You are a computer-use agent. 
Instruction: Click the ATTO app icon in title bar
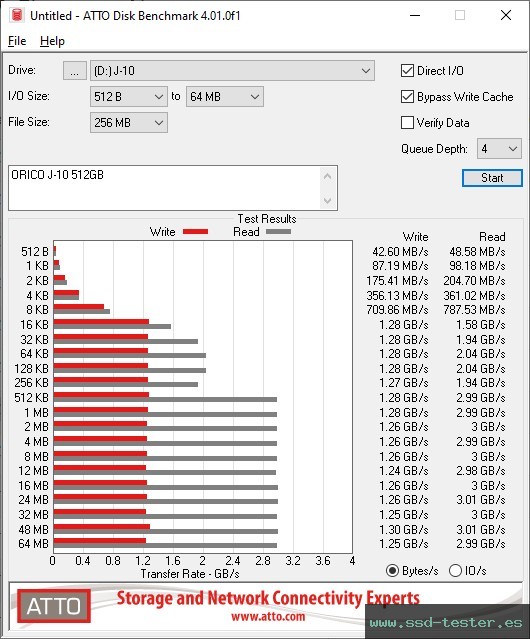click(17, 15)
